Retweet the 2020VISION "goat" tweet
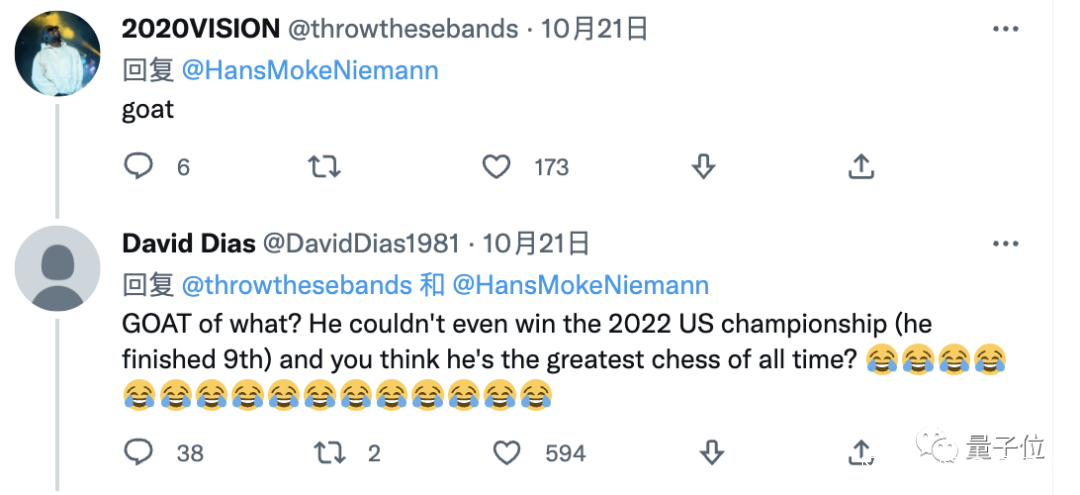1080x495 pixels. tap(324, 166)
